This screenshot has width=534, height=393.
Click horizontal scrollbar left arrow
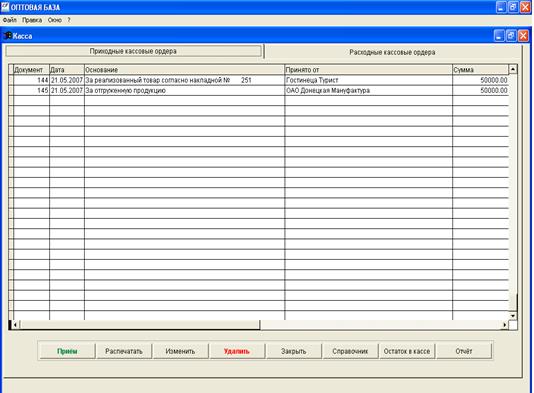(x=15, y=325)
